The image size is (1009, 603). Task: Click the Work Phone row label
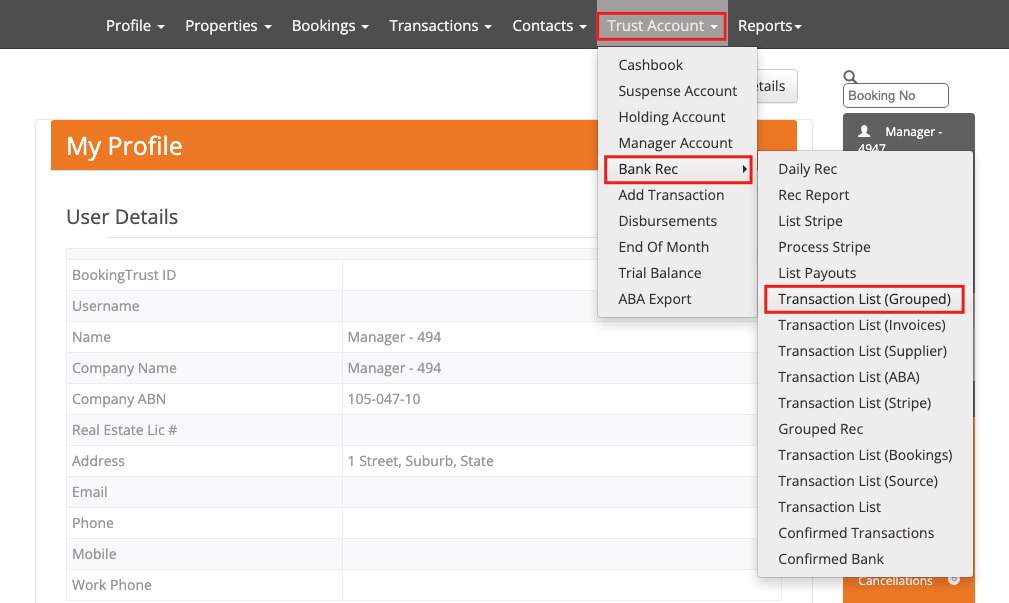click(x=112, y=585)
